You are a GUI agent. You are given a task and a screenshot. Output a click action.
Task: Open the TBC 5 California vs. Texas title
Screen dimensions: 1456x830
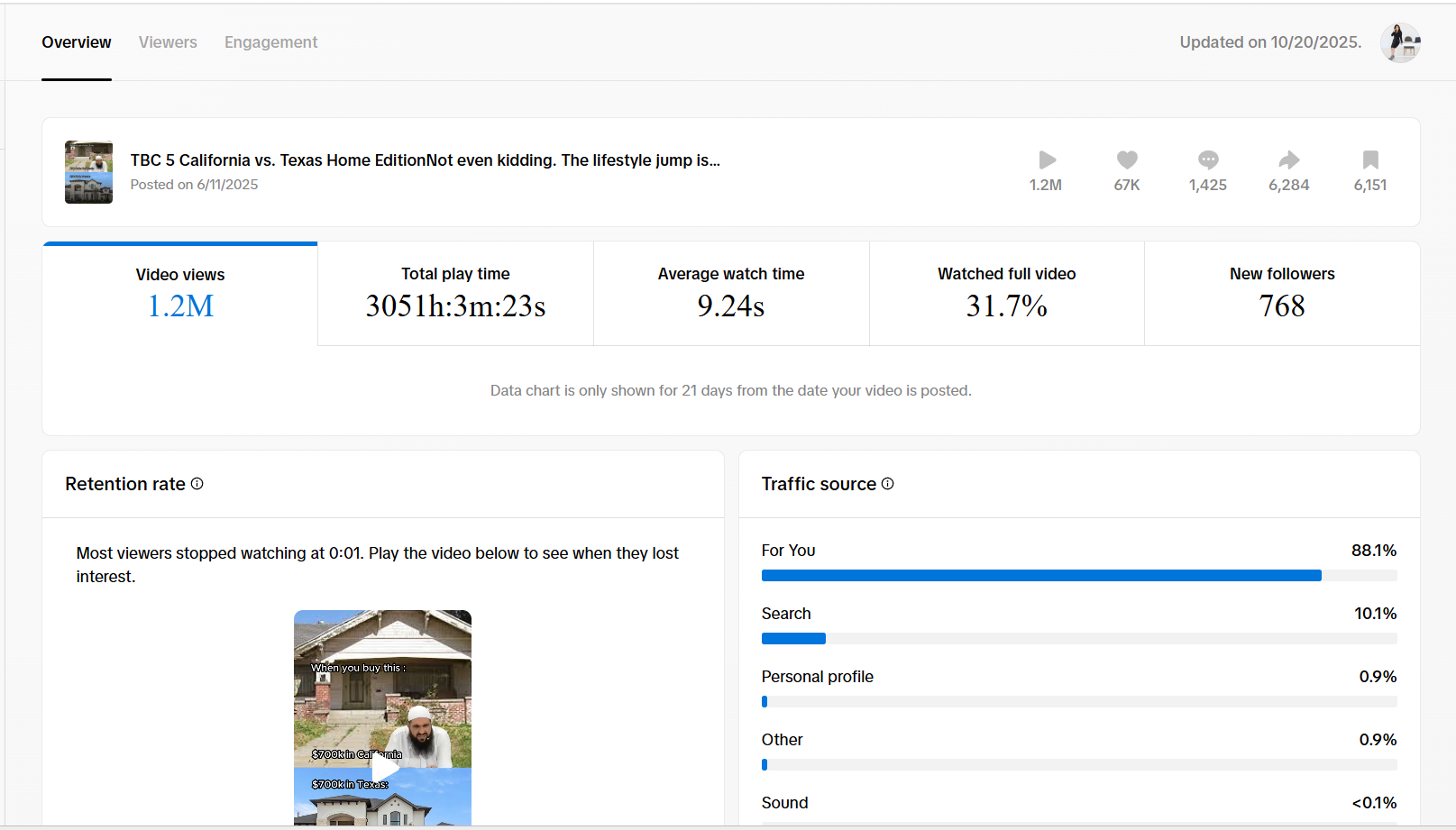425,160
